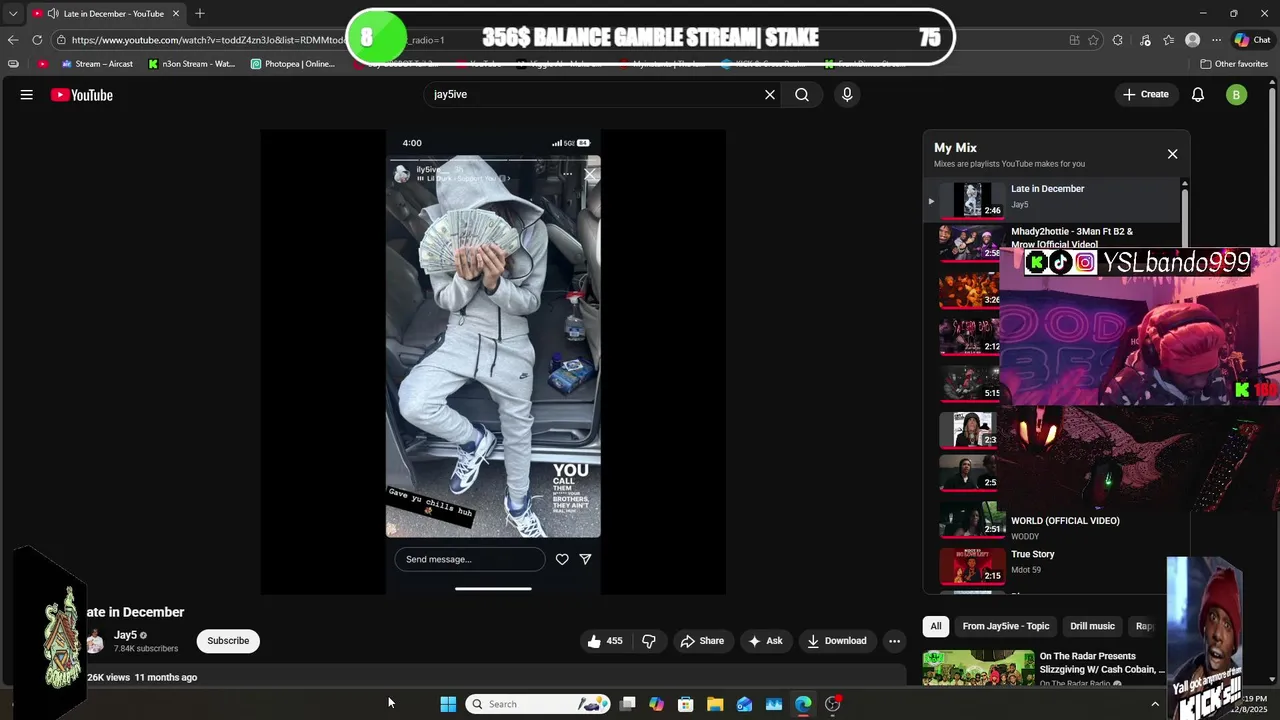Open the browser settings ellipsis menu
This screenshot has height=720, width=1280.
pyautogui.click(x=1216, y=40)
